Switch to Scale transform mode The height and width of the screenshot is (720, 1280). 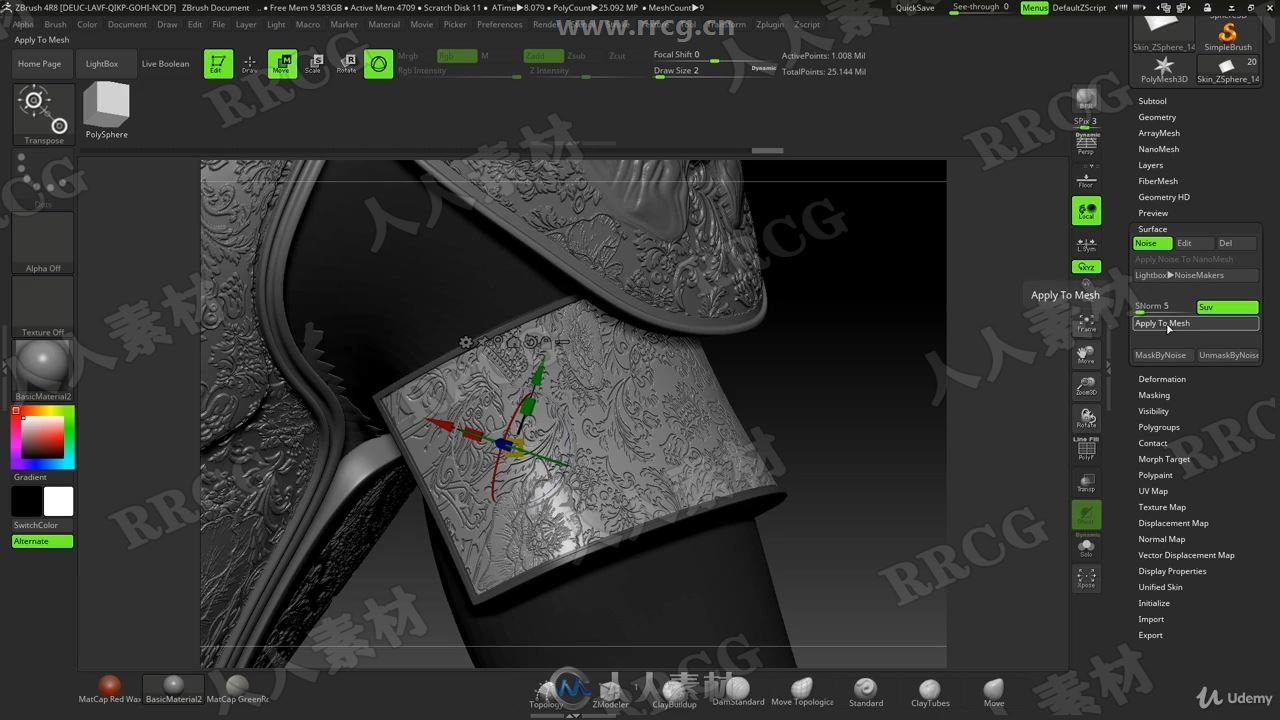click(313, 64)
